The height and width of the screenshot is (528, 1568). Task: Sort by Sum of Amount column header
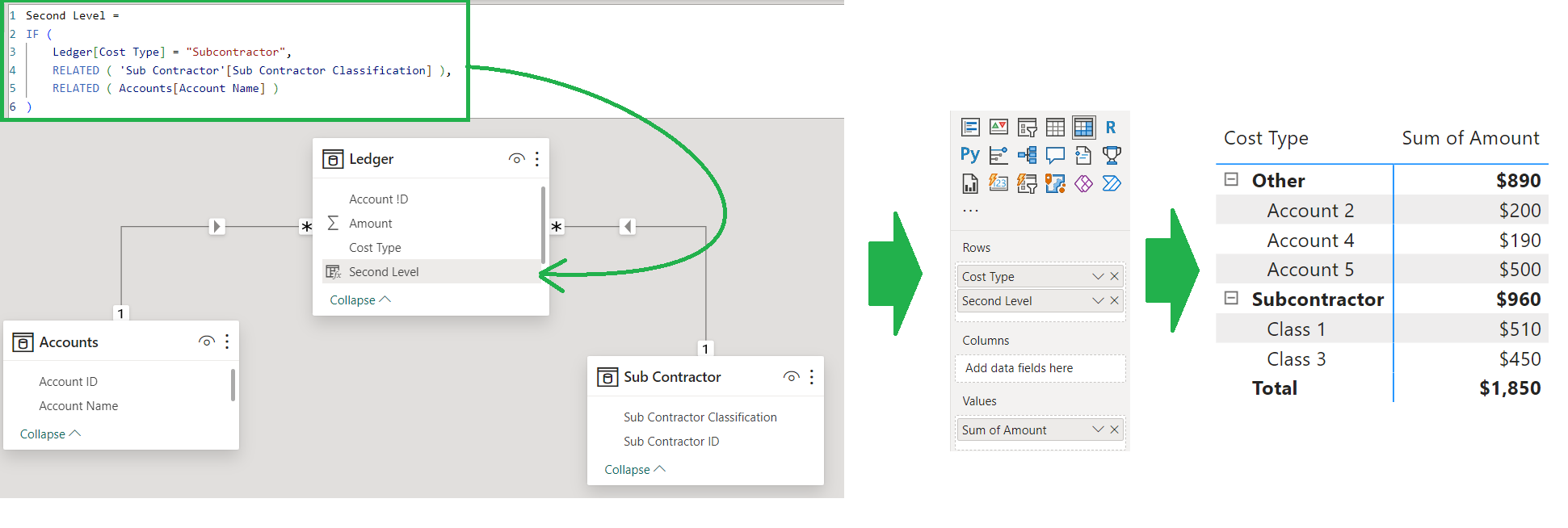[x=1470, y=138]
